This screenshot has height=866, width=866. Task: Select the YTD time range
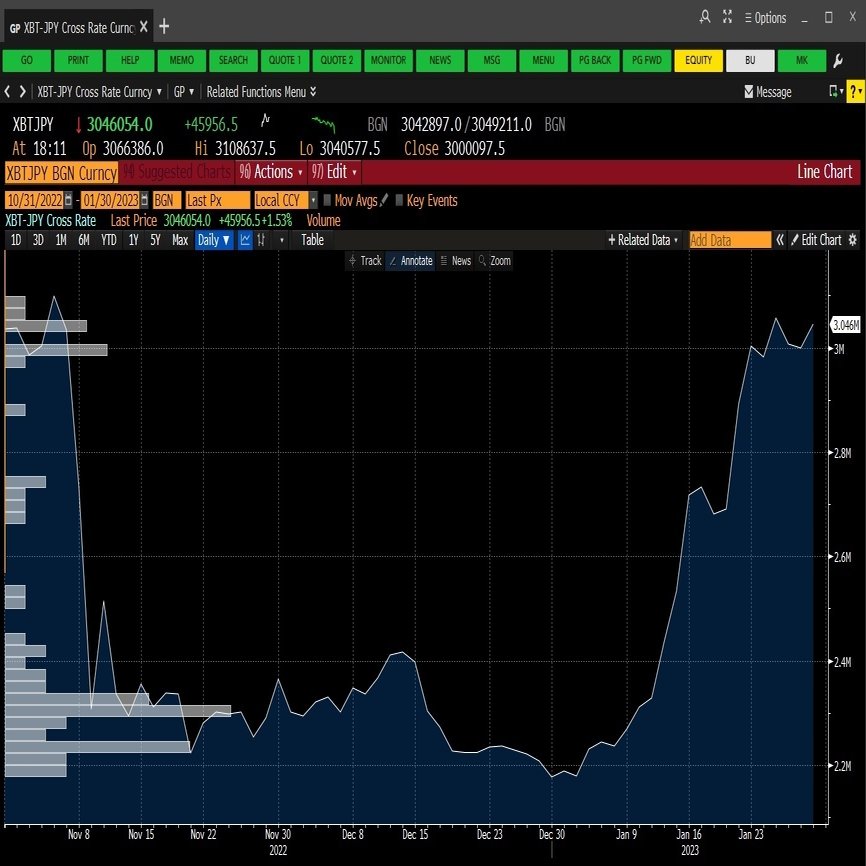[109, 240]
